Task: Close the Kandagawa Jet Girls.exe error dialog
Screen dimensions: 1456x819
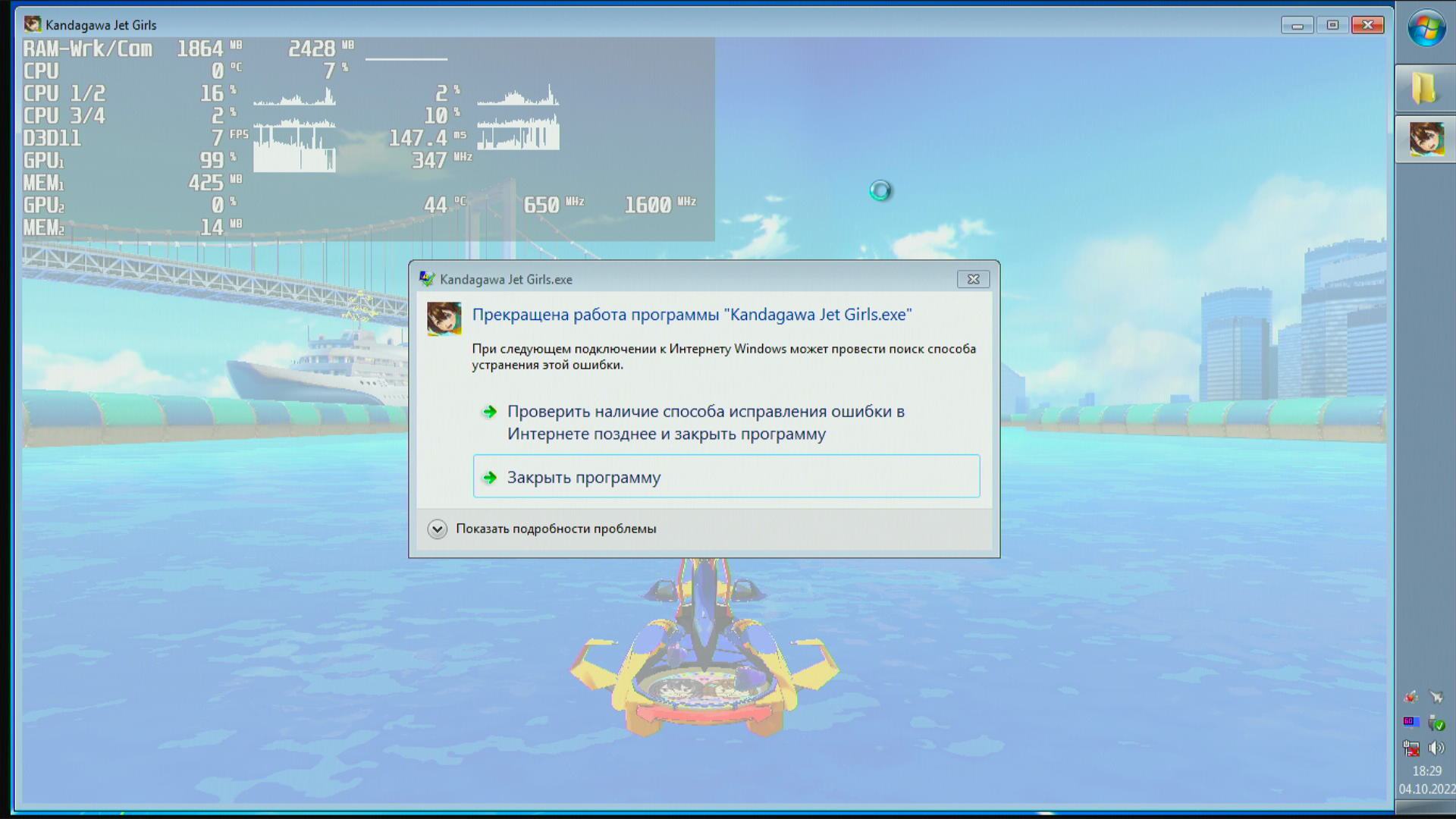Action: click(973, 279)
